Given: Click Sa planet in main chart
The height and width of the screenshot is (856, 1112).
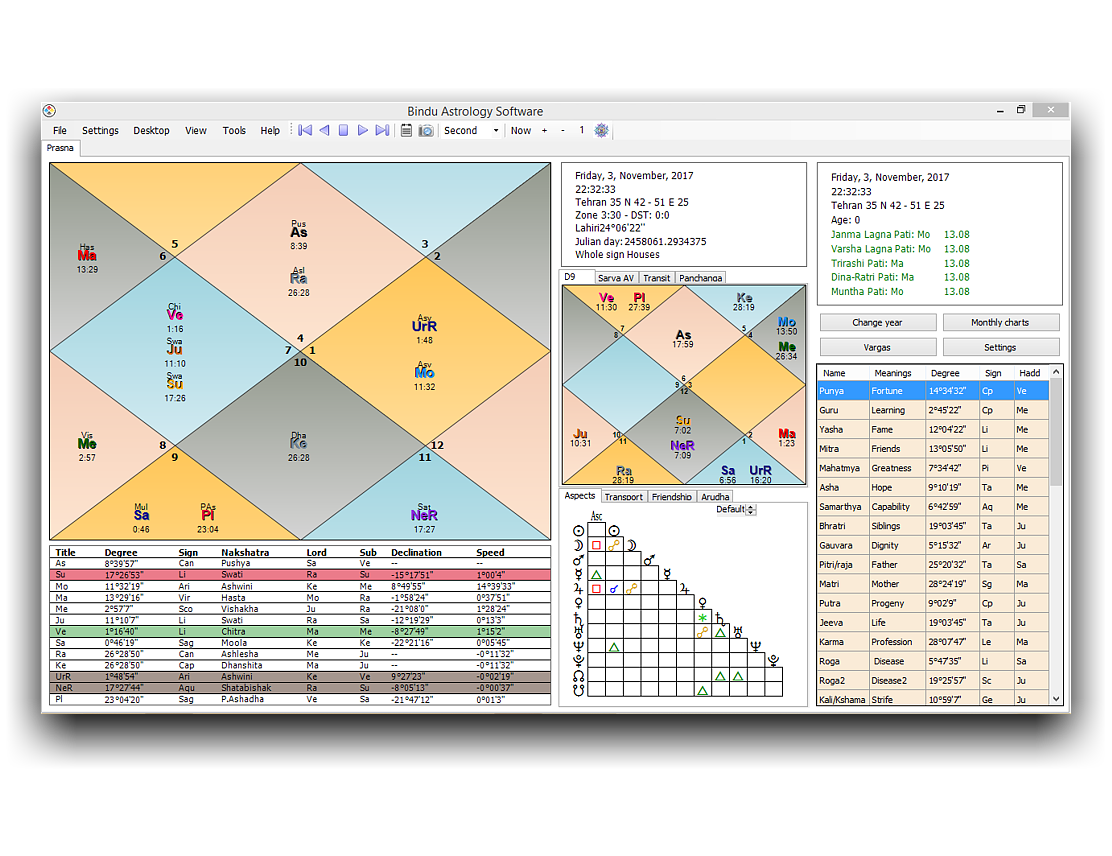Looking at the screenshot, I should point(141,516).
